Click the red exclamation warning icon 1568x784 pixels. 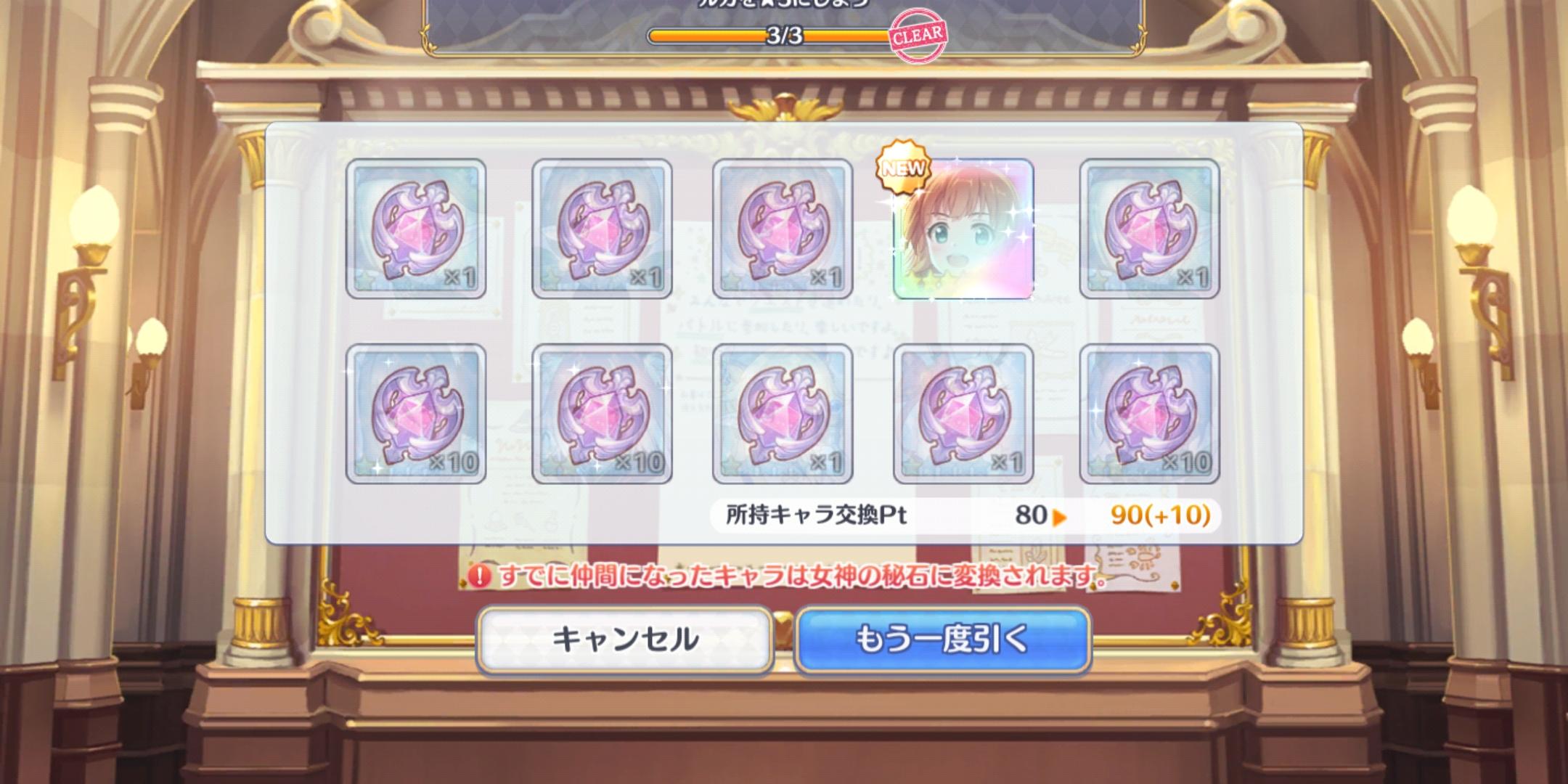click(x=479, y=576)
